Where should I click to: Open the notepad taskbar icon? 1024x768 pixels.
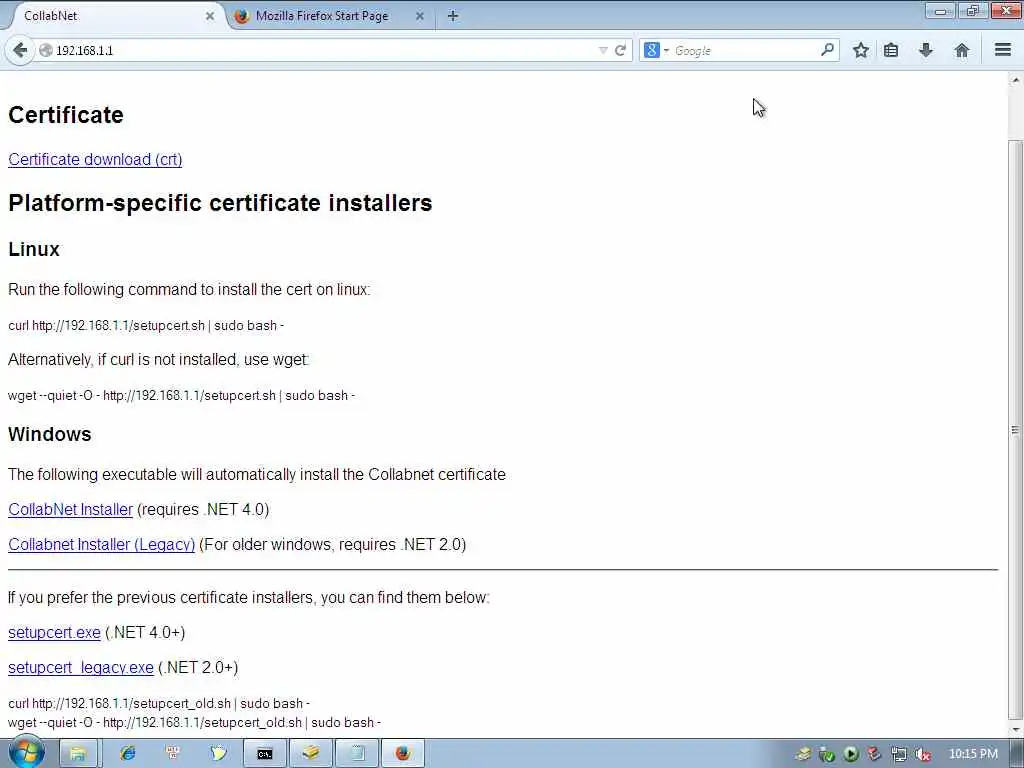(357, 754)
